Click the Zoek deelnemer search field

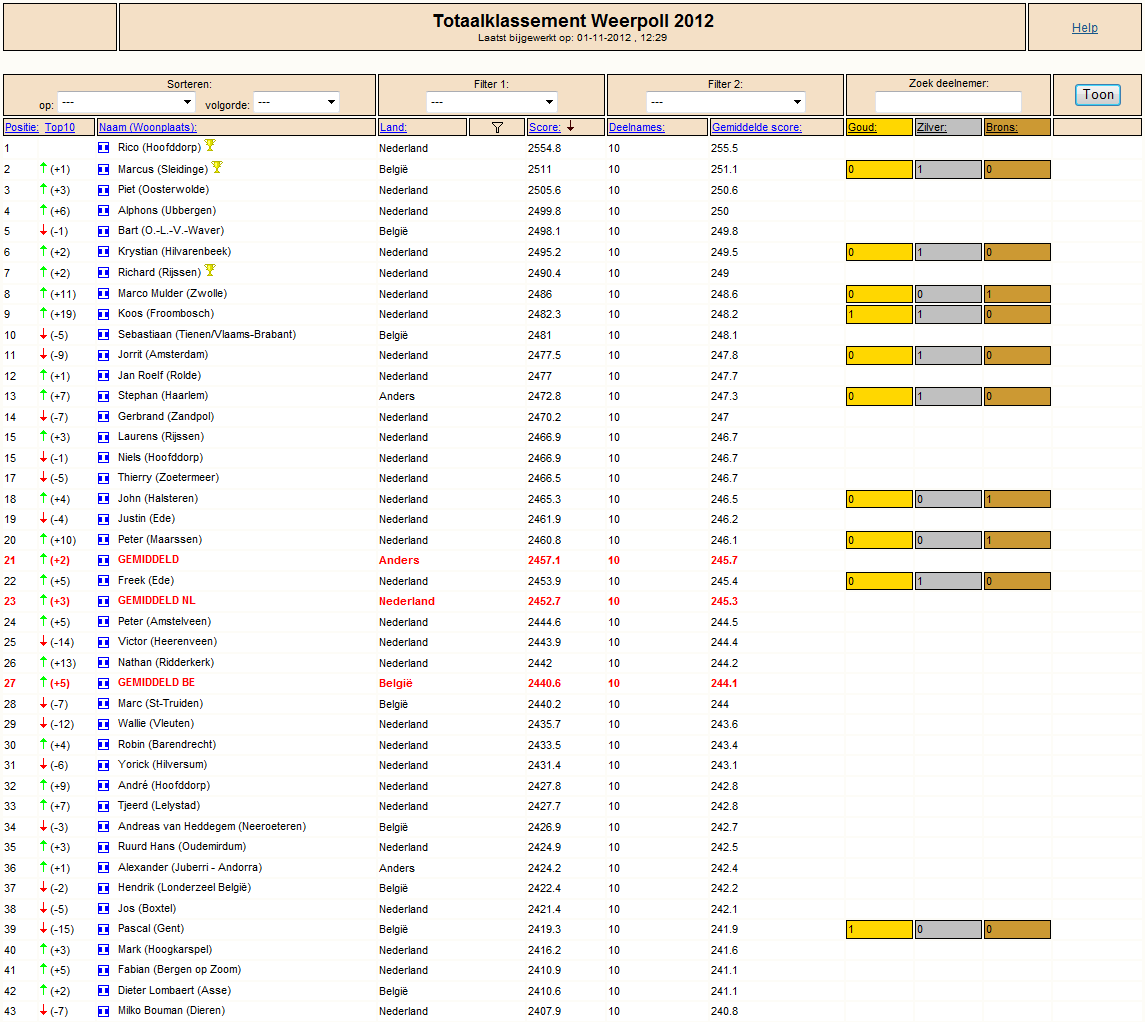948,101
